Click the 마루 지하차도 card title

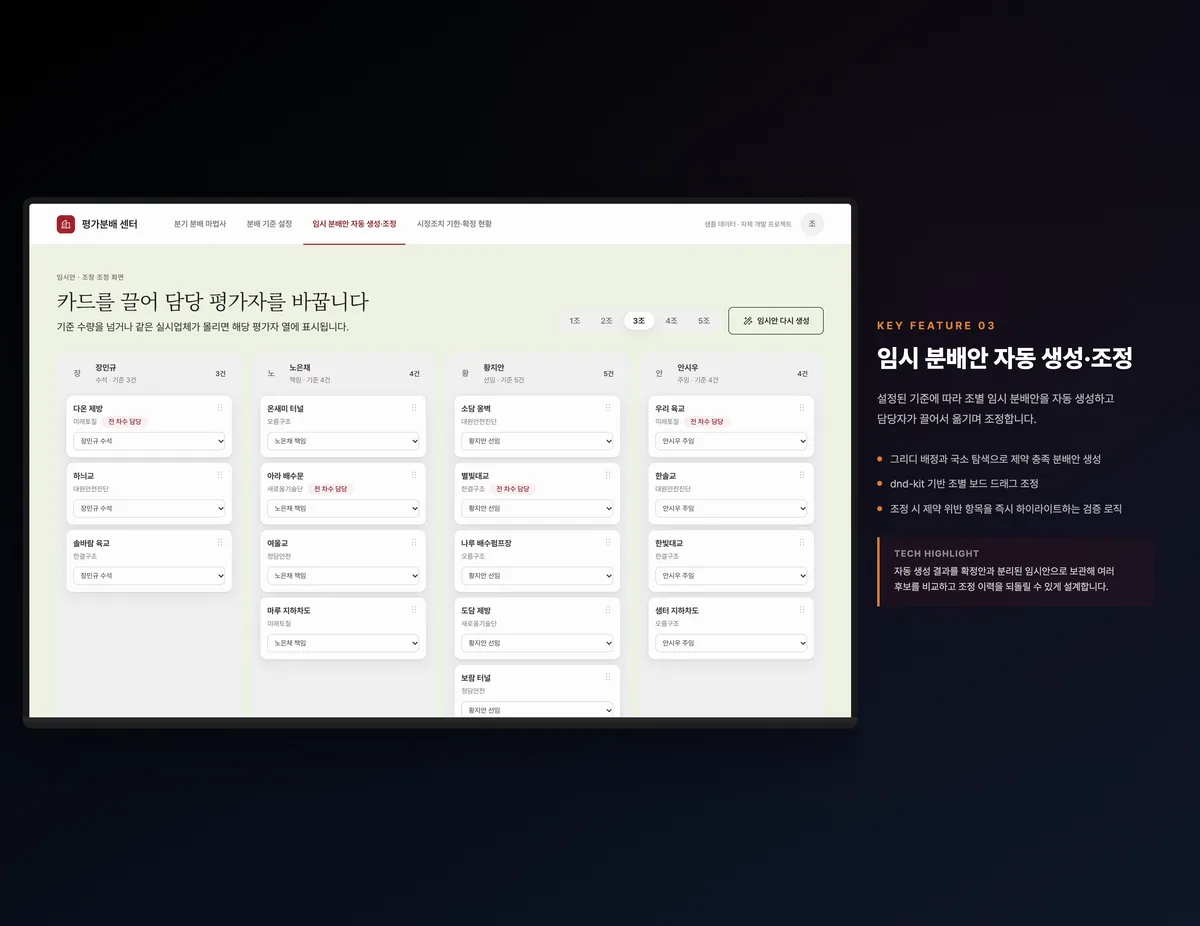pyautogui.click(x=290, y=610)
